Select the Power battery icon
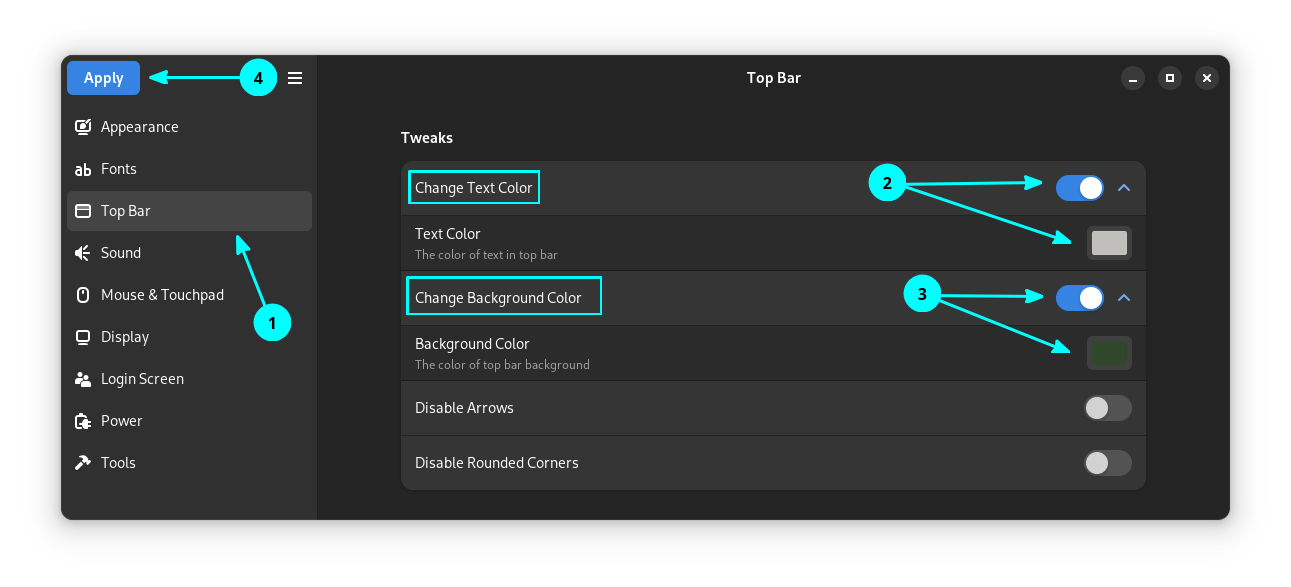The width and height of the screenshot is (1291, 587). click(x=83, y=421)
